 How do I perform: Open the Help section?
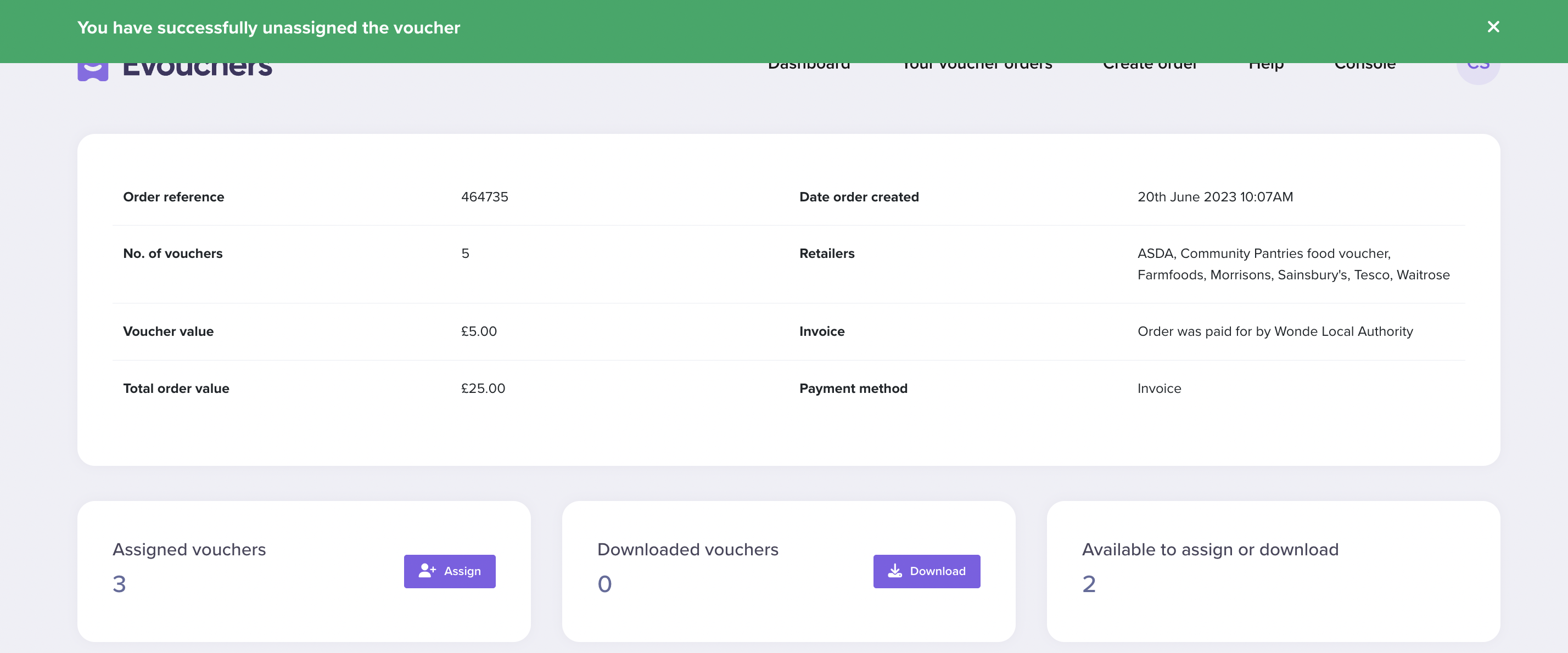[x=1266, y=63]
